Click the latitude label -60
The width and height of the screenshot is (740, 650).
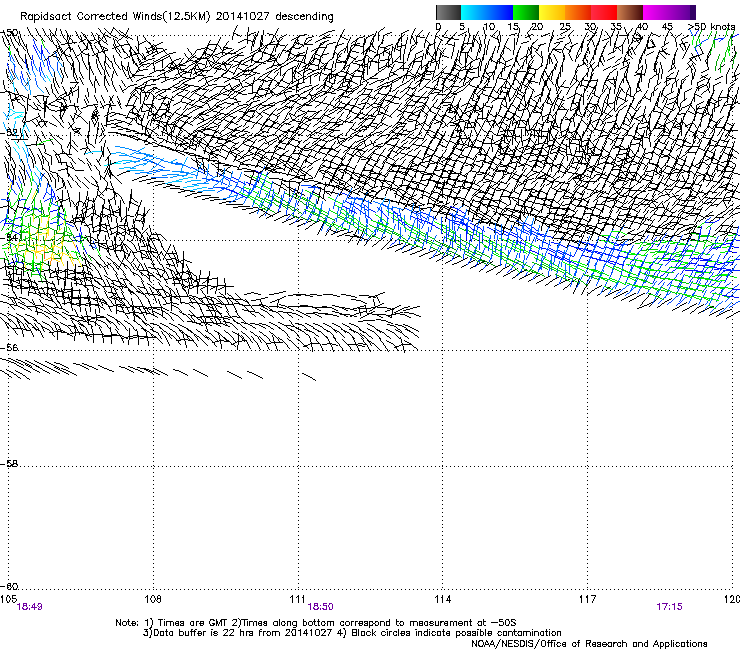click(9, 586)
